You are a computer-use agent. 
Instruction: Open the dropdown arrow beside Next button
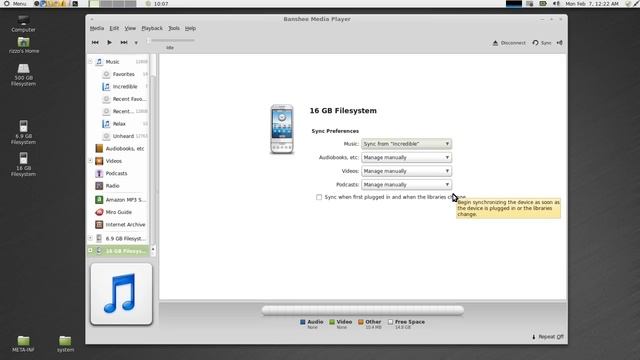click(136, 43)
